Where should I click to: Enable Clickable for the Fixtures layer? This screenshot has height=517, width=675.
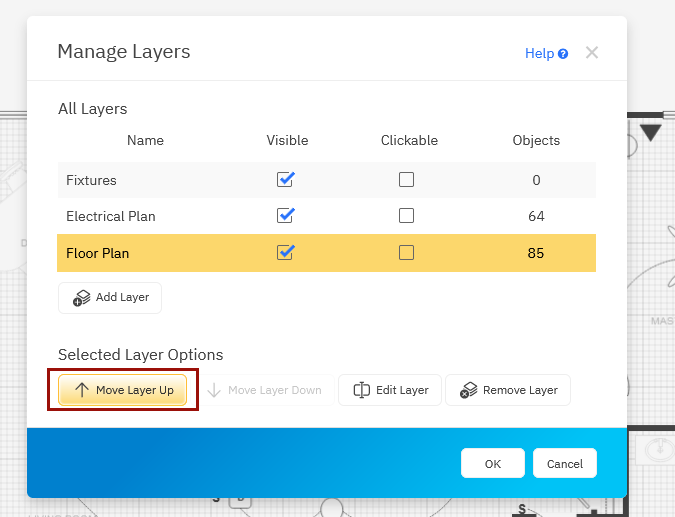(406, 180)
